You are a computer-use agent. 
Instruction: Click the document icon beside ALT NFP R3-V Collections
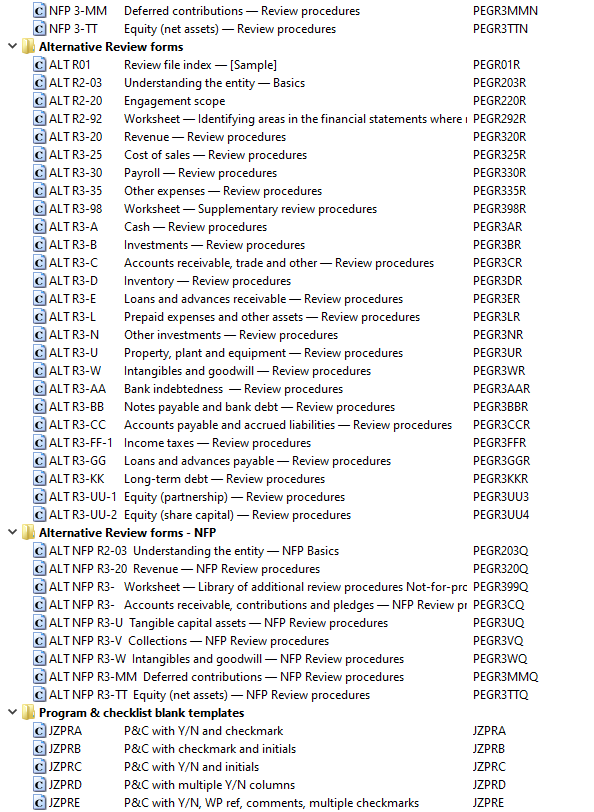(39, 641)
